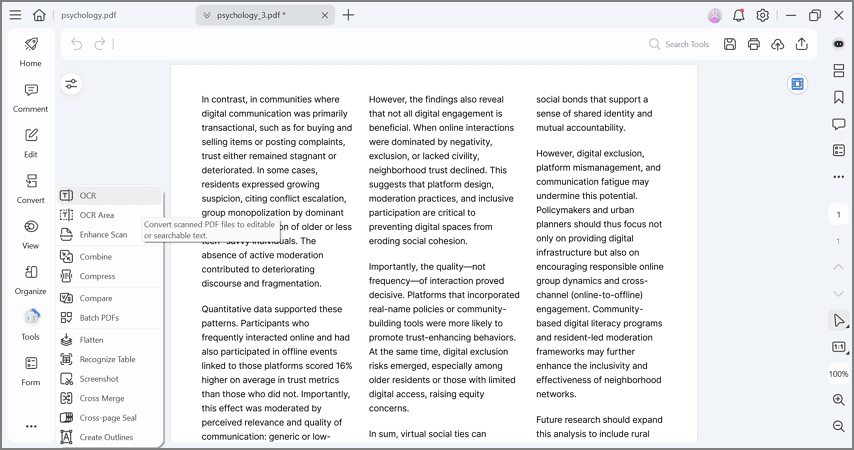Go to the home screen icon
This screenshot has width=854, height=450.
pos(39,15)
